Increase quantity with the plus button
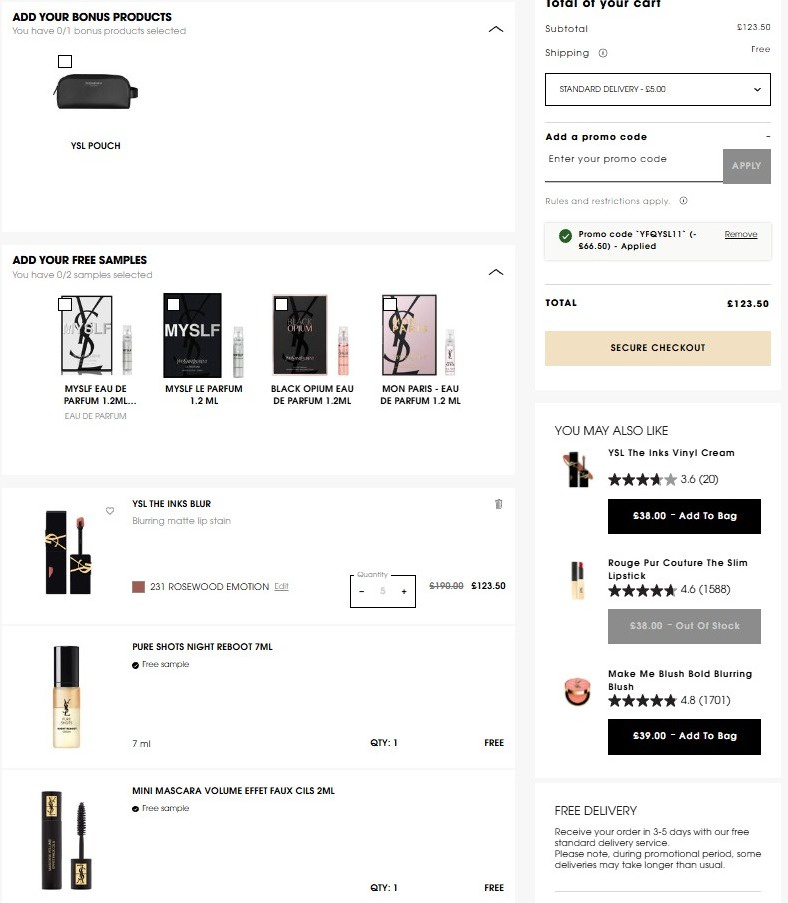 coord(404,591)
